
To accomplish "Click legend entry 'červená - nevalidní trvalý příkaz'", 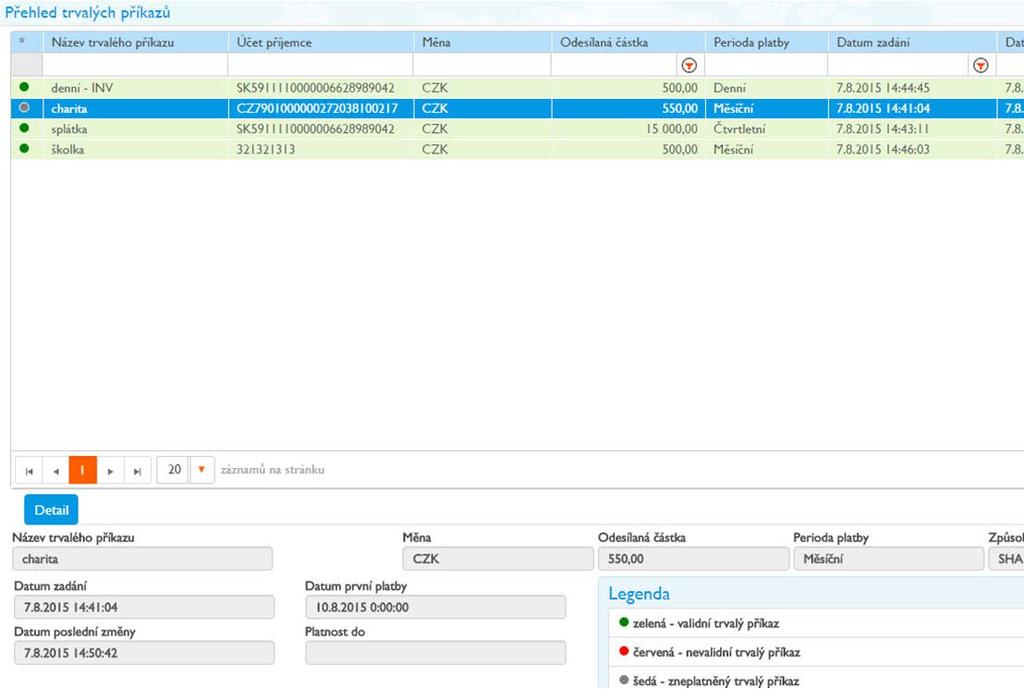I will [x=716, y=652].
